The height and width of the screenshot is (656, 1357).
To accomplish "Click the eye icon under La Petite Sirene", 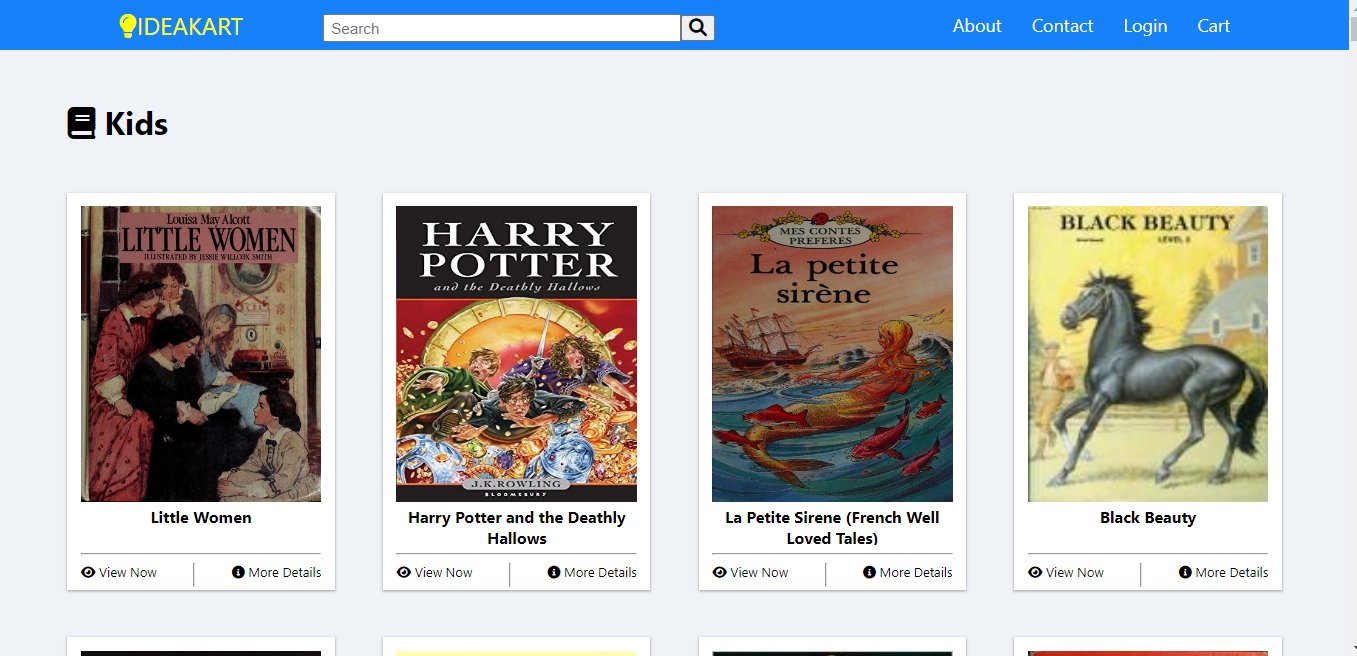I will coord(719,573).
